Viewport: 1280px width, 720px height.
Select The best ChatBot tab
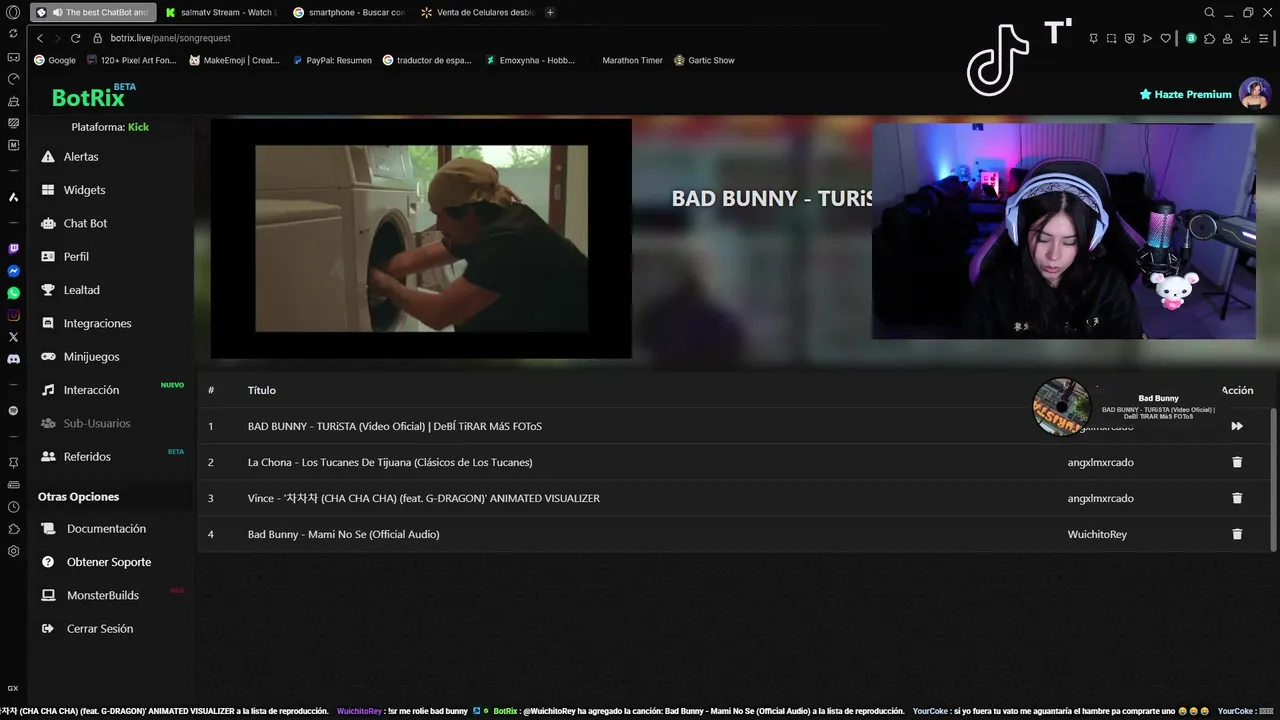click(x=93, y=12)
